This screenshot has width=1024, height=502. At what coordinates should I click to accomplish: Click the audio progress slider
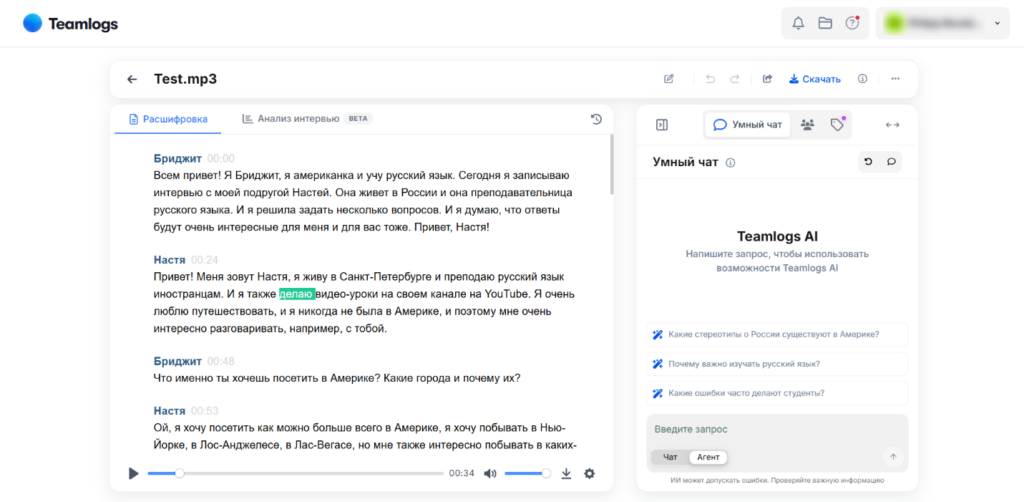point(296,473)
